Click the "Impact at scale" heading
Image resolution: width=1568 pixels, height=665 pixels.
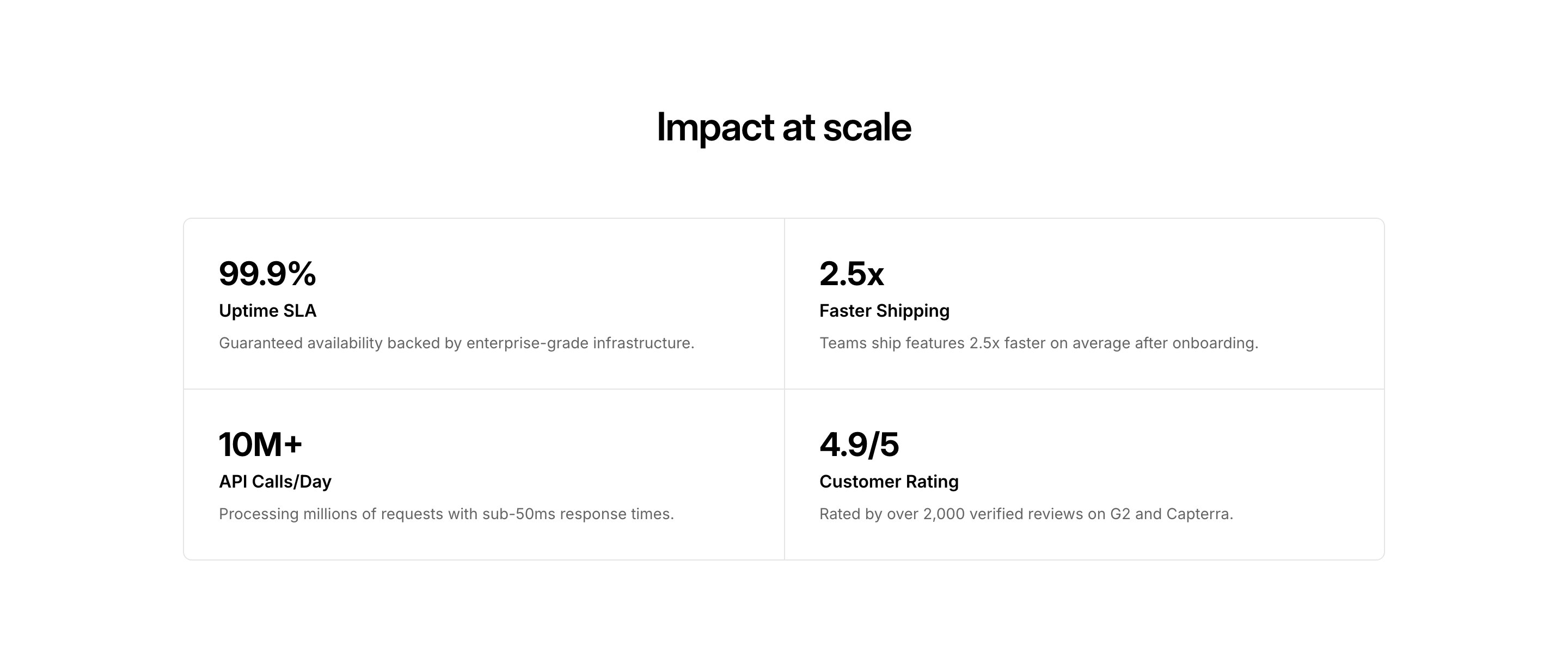(783, 128)
